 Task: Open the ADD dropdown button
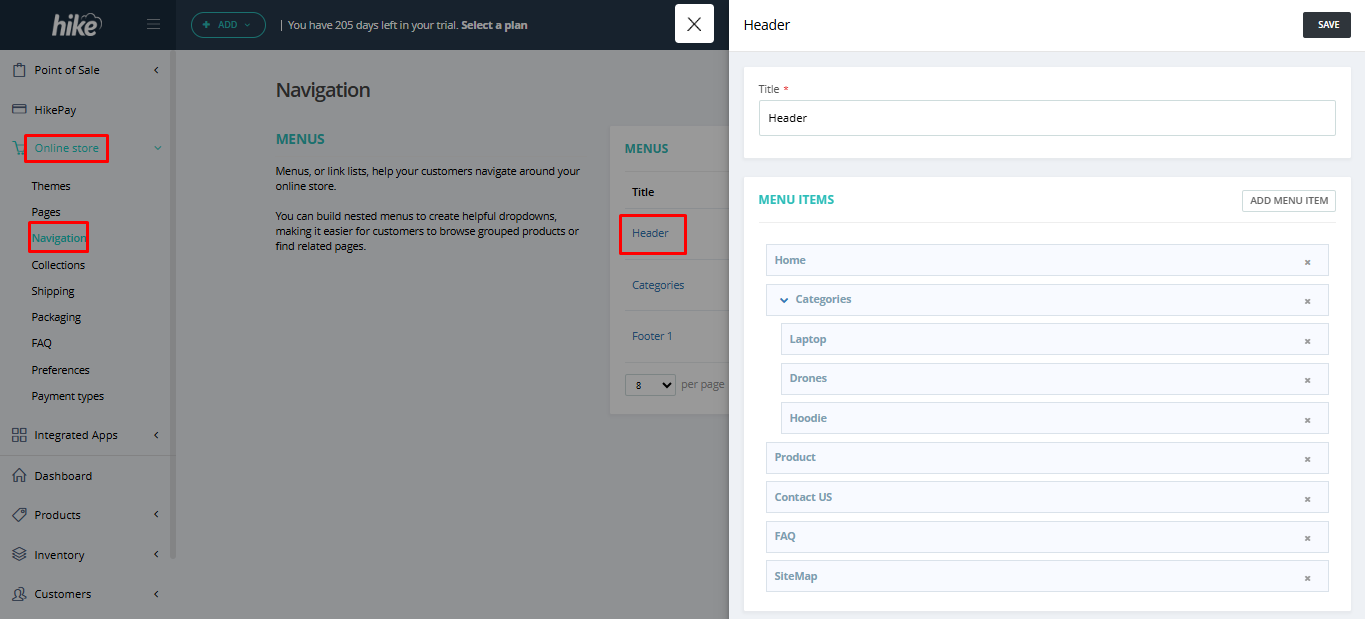tap(228, 25)
